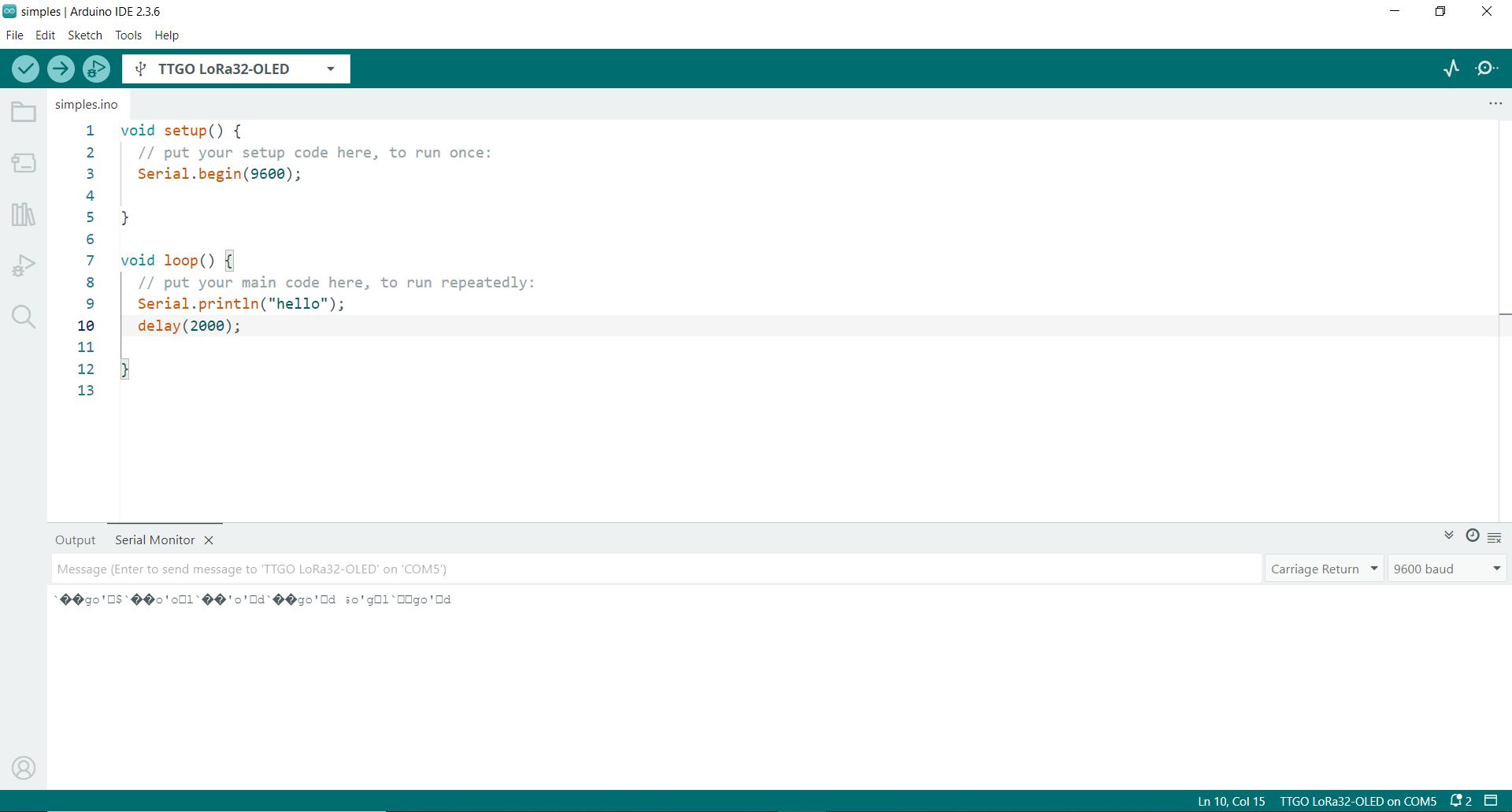
Task: Click the main code comment on line 8
Action: (336, 283)
